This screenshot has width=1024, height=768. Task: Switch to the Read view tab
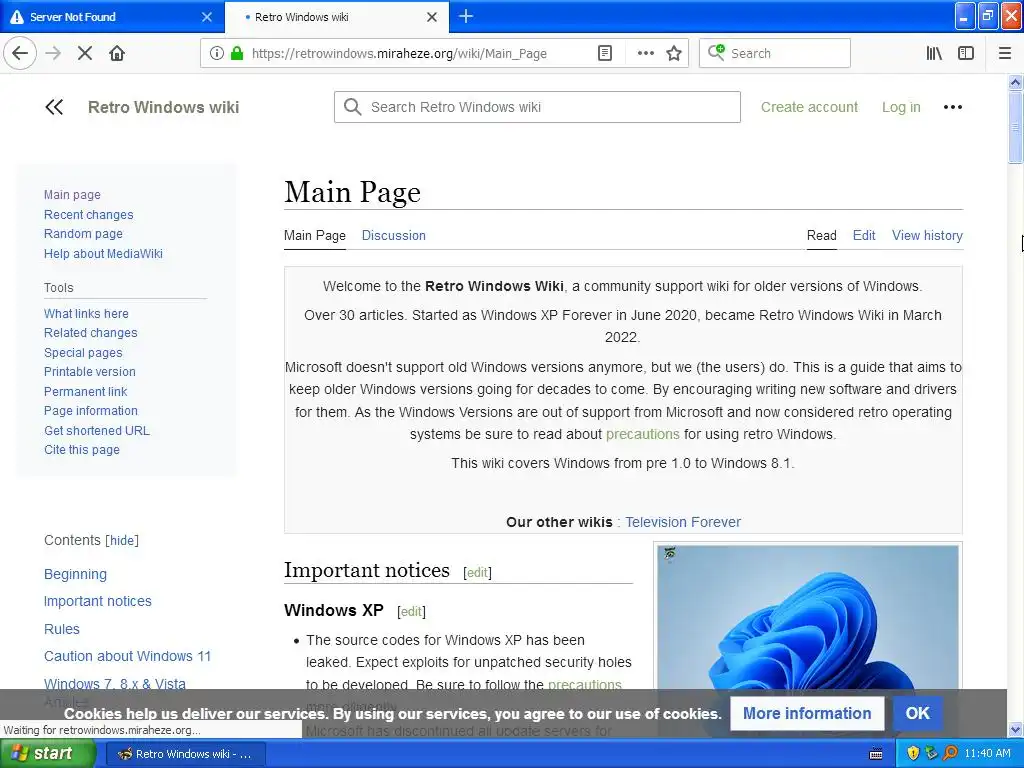click(822, 235)
